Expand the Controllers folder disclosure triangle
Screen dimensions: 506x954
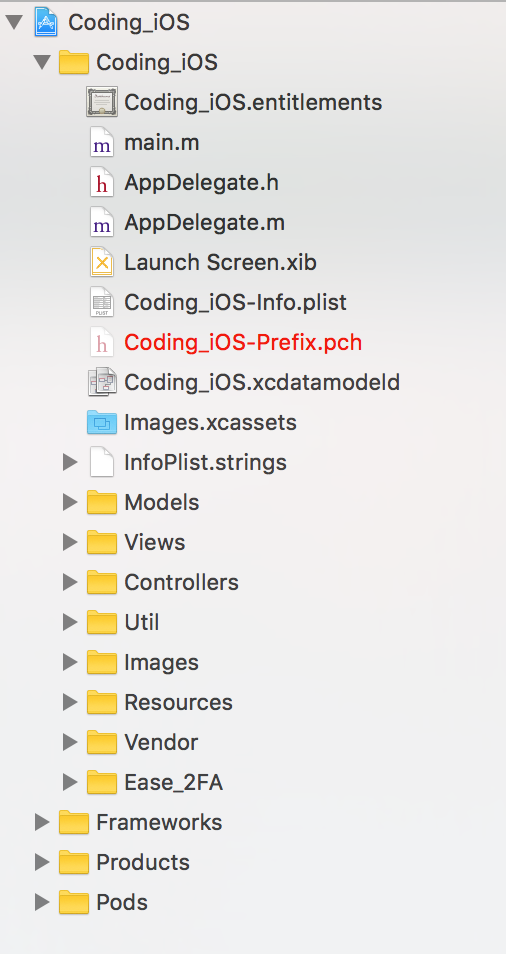pyautogui.click(x=71, y=582)
